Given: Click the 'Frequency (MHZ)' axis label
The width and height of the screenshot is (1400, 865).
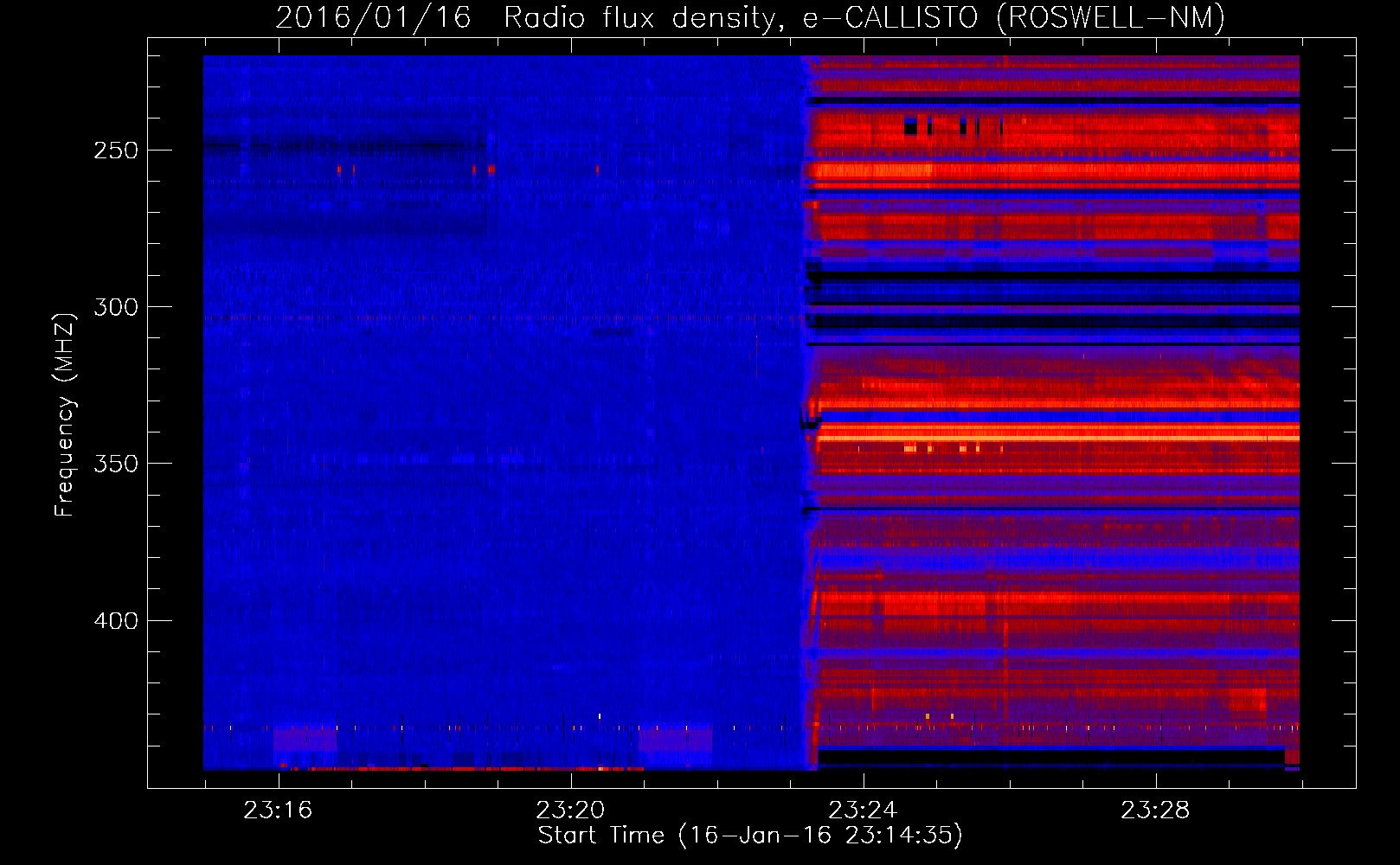Looking at the screenshot, I should coord(65,415).
